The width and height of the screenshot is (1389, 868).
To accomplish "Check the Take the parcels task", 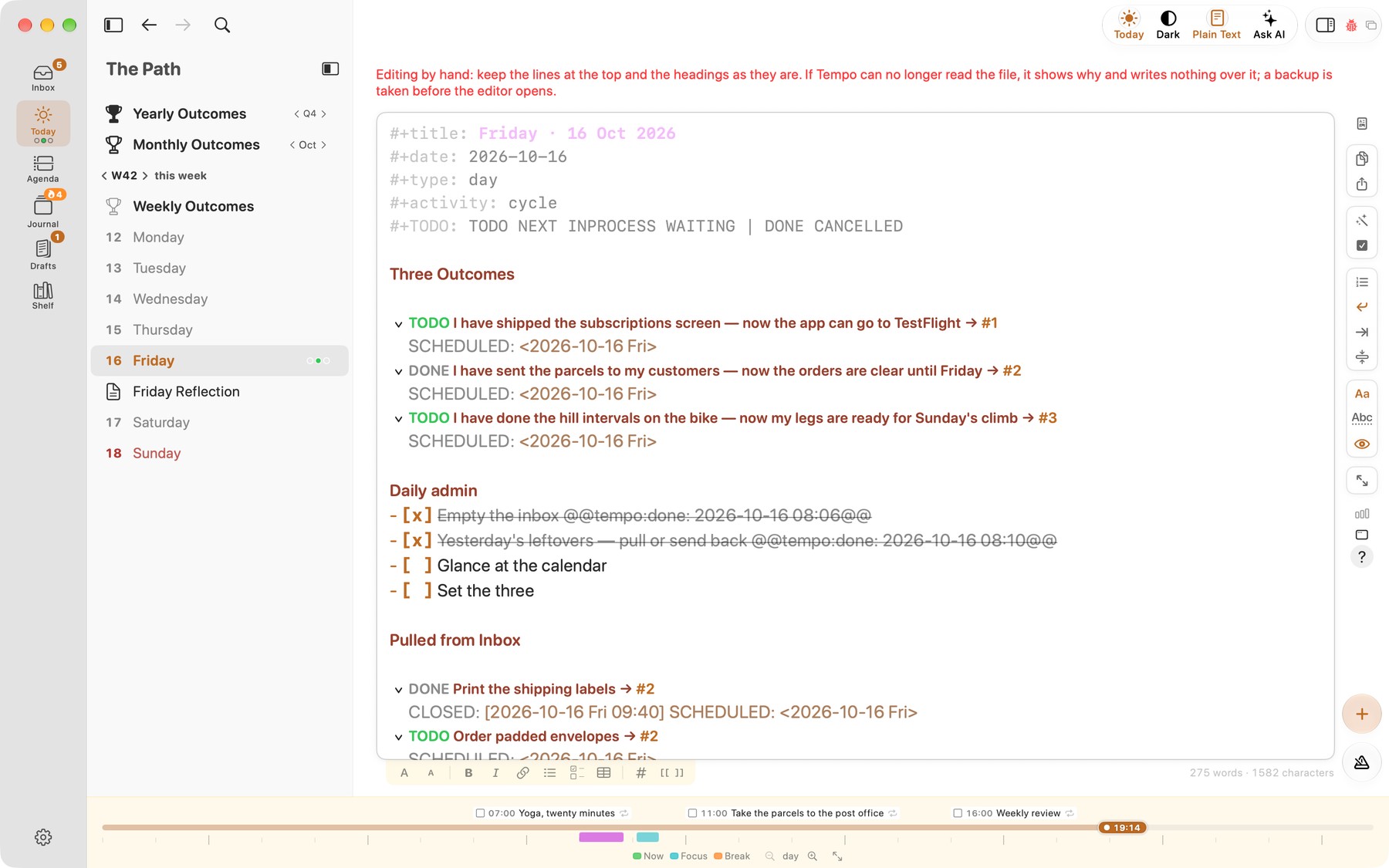I will tap(692, 813).
